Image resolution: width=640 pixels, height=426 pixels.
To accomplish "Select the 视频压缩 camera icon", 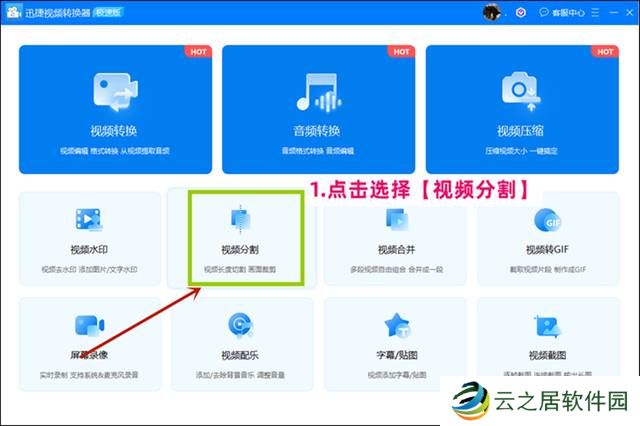I will click(521, 92).
